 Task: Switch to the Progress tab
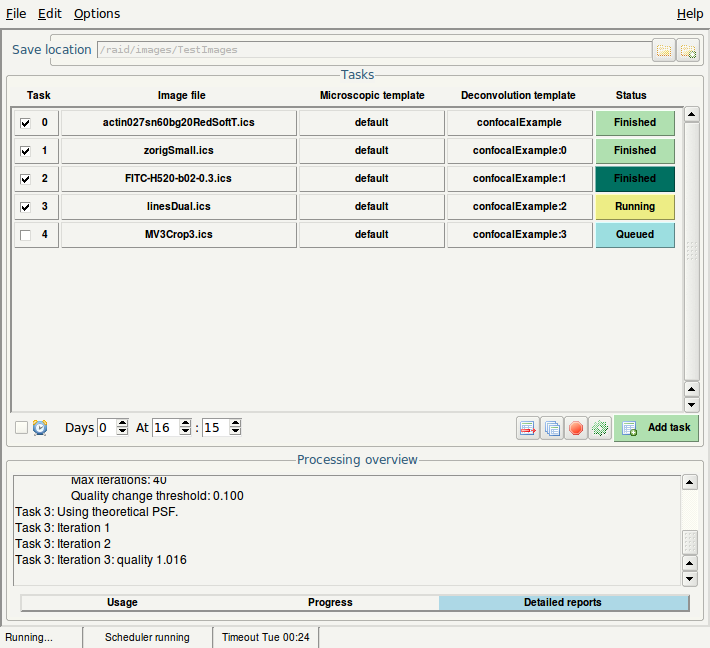point(330,602)
